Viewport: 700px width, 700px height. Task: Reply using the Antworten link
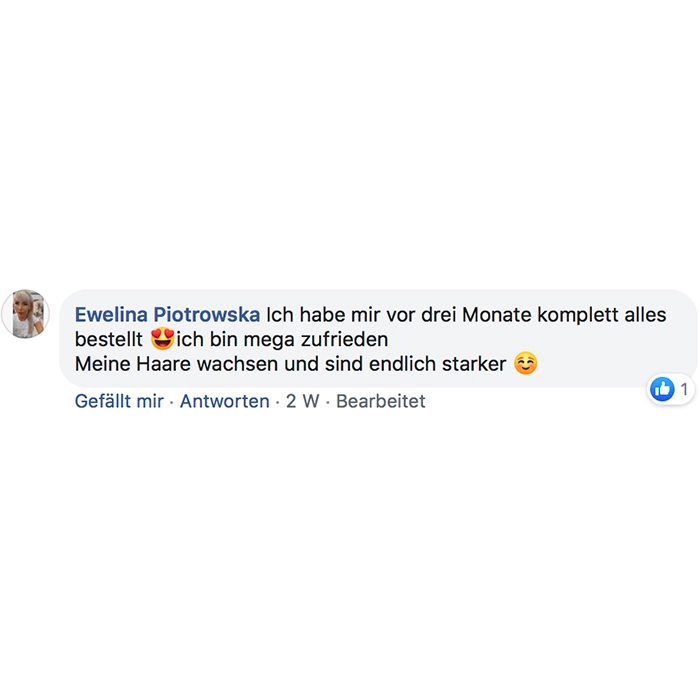click(225, 401)
